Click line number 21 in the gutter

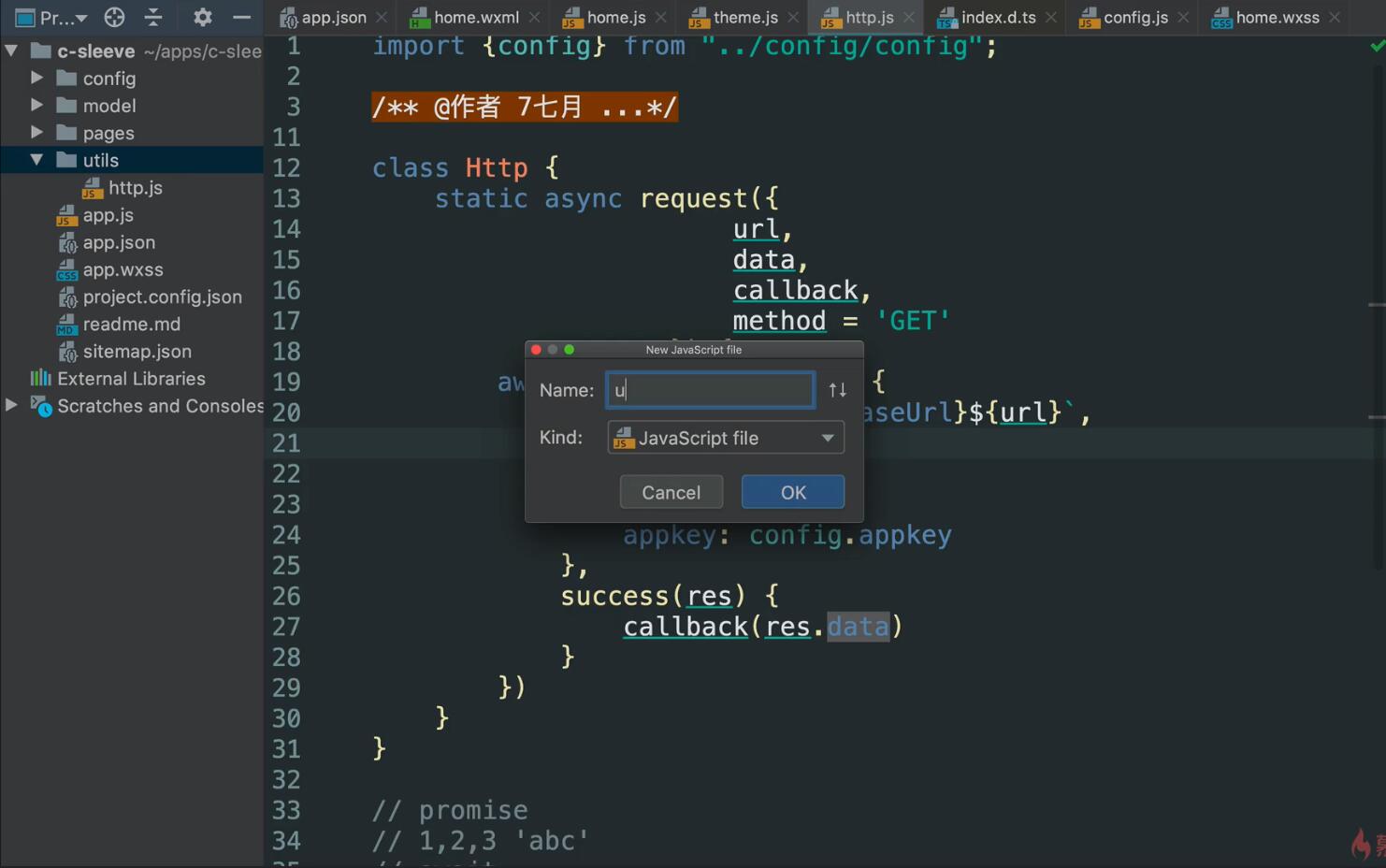pyautogui.click(x=286, y=443)
